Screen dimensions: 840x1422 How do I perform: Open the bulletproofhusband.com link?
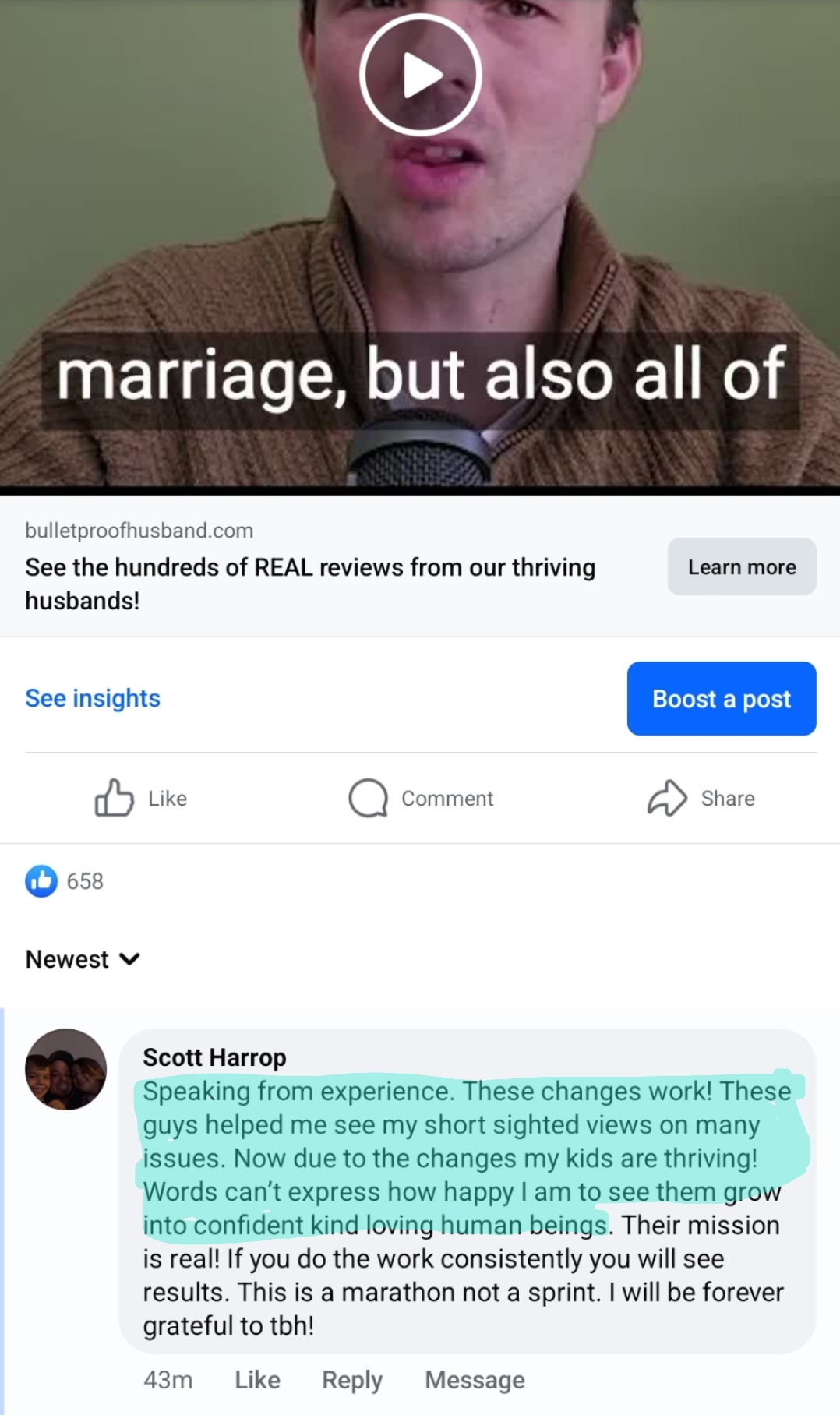pyautogui.click(x=139, y=531)
